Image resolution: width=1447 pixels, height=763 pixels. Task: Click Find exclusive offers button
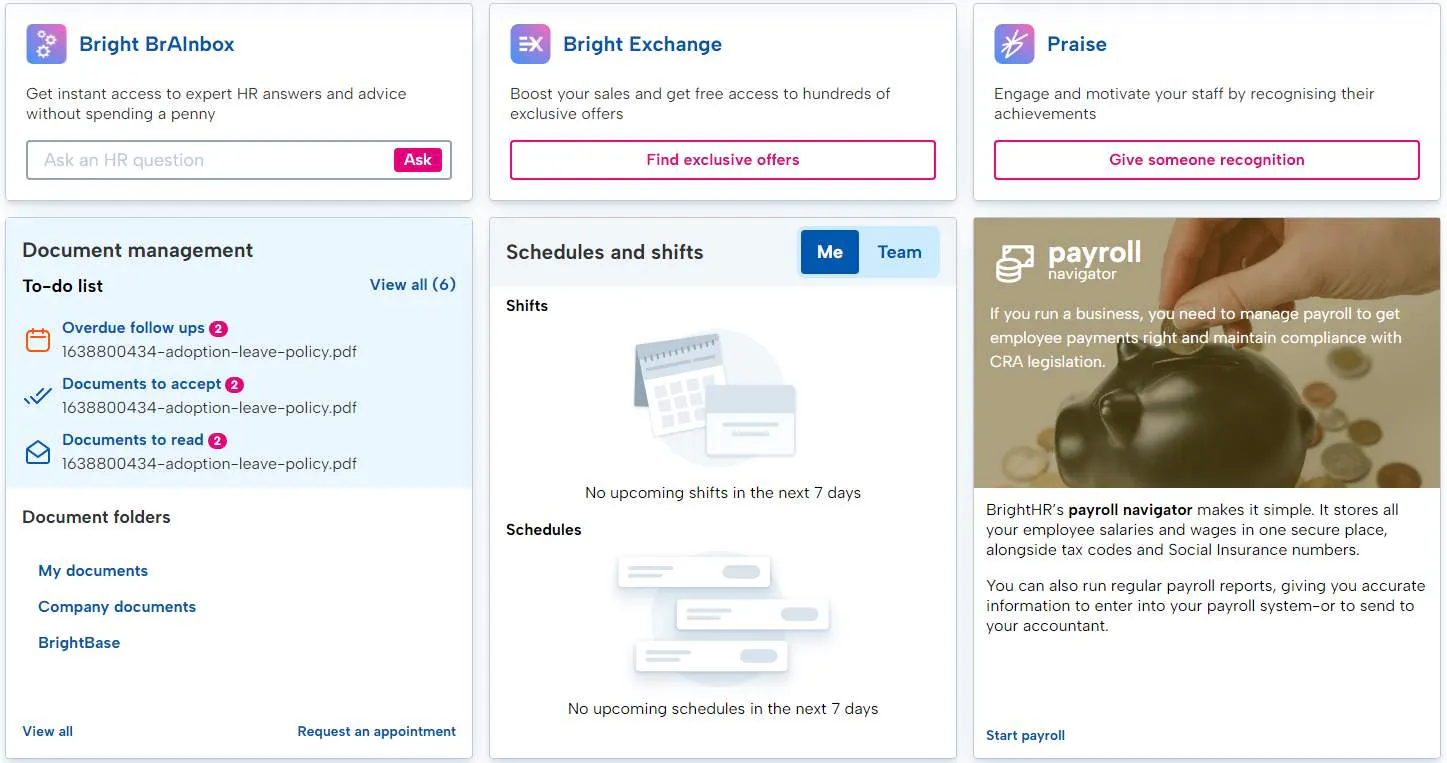pos(722,160)
